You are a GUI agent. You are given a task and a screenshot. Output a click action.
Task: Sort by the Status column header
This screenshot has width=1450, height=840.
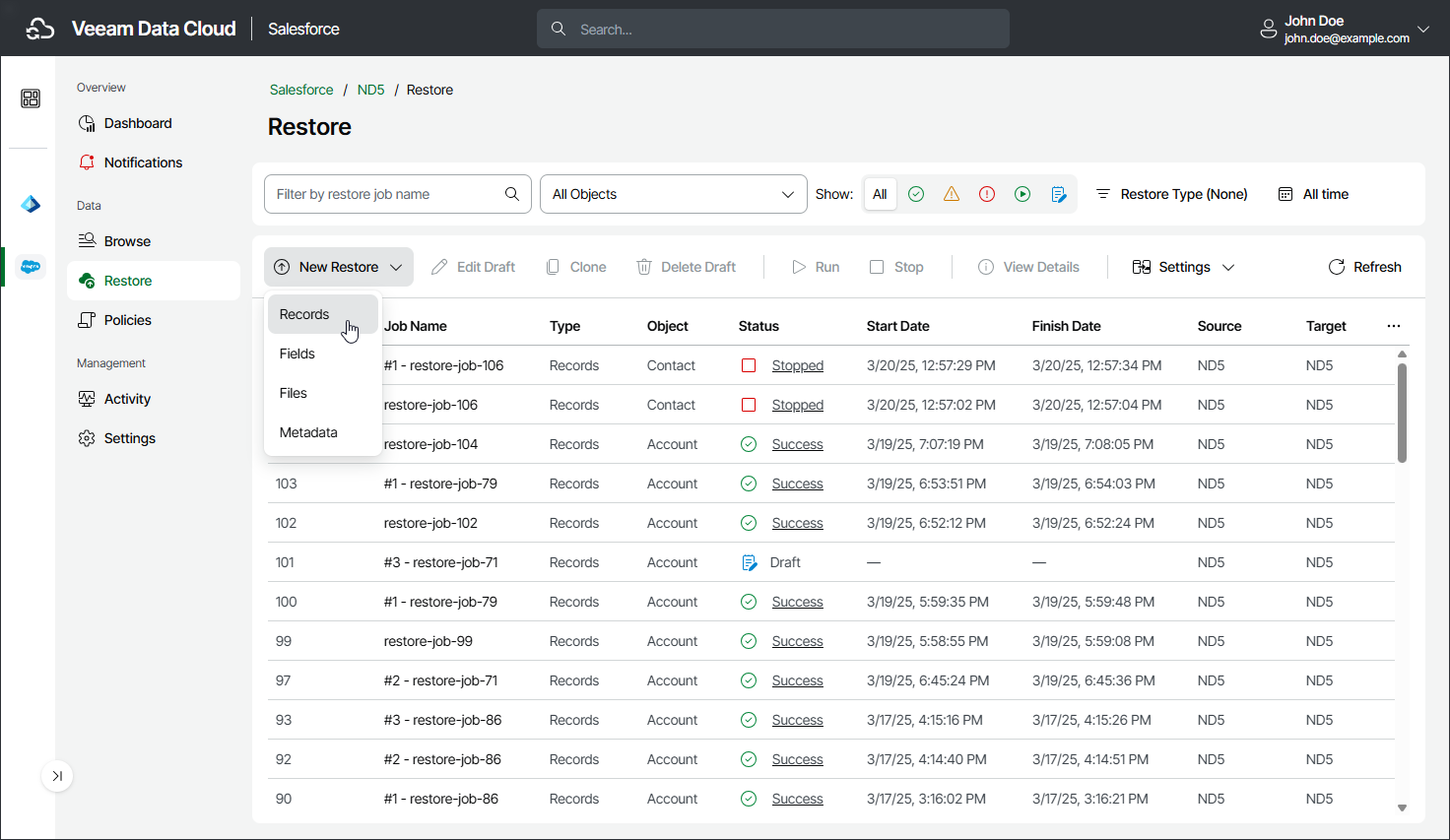[x=758, y=326]
